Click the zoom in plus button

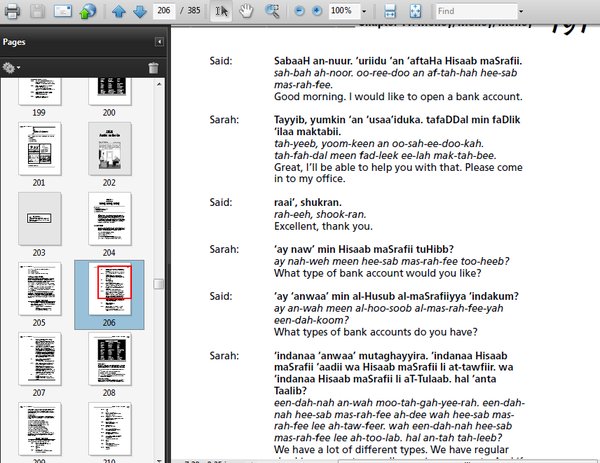317,11
